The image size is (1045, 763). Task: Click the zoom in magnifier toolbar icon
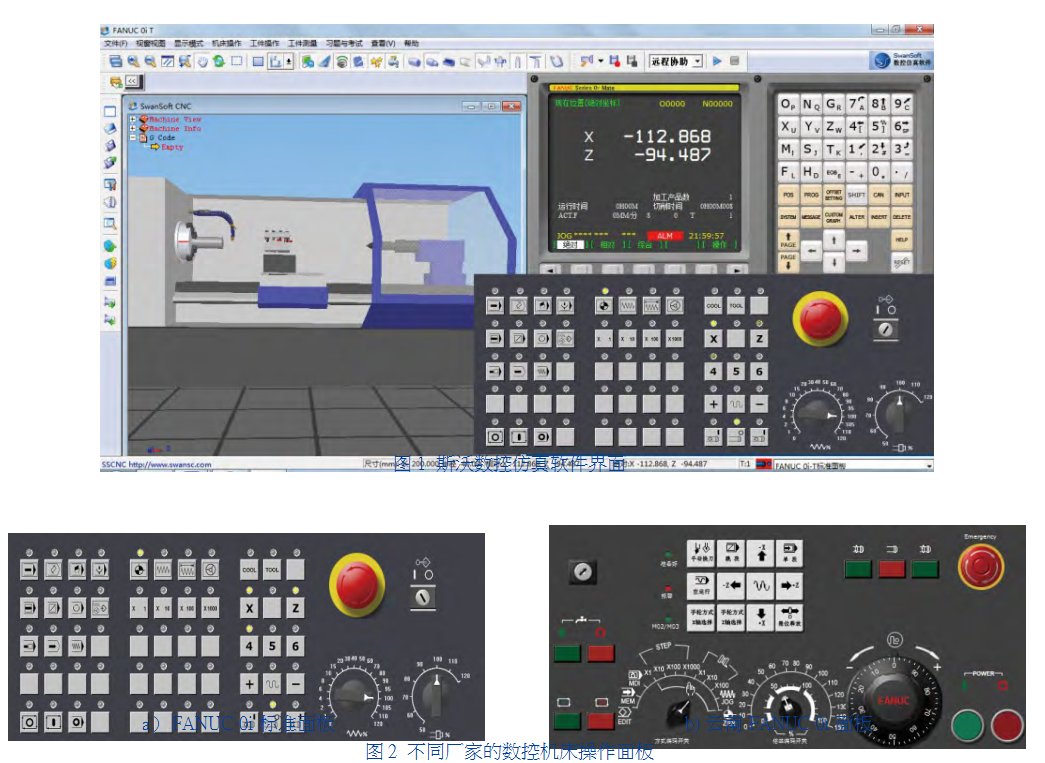(x=133, y=61)
